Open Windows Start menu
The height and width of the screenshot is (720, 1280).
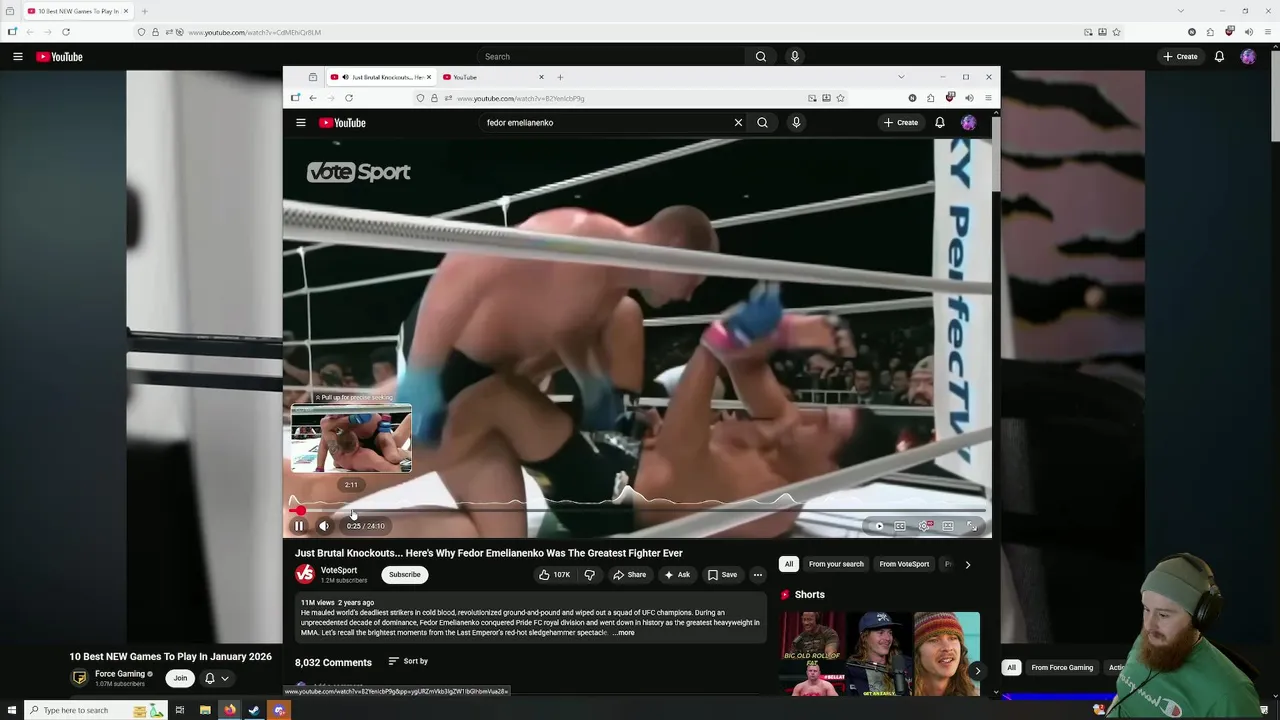pyautogui.click(x=12, y=710)
